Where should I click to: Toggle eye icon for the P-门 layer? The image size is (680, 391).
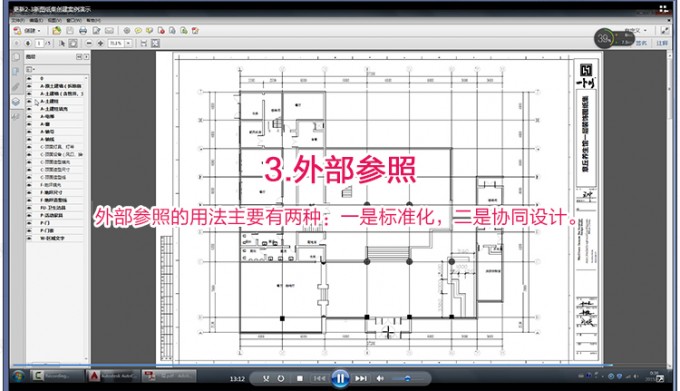point(29,223)
